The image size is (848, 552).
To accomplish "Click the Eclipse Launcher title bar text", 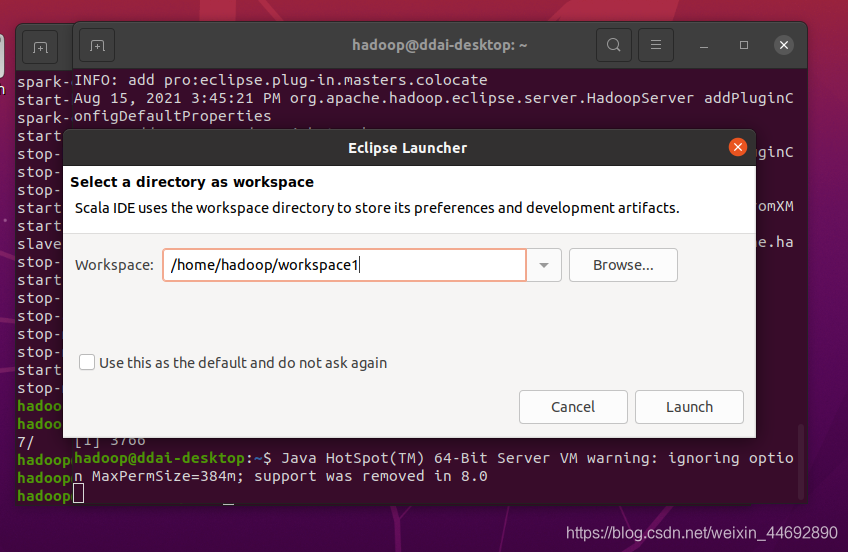I will point(407,148).
